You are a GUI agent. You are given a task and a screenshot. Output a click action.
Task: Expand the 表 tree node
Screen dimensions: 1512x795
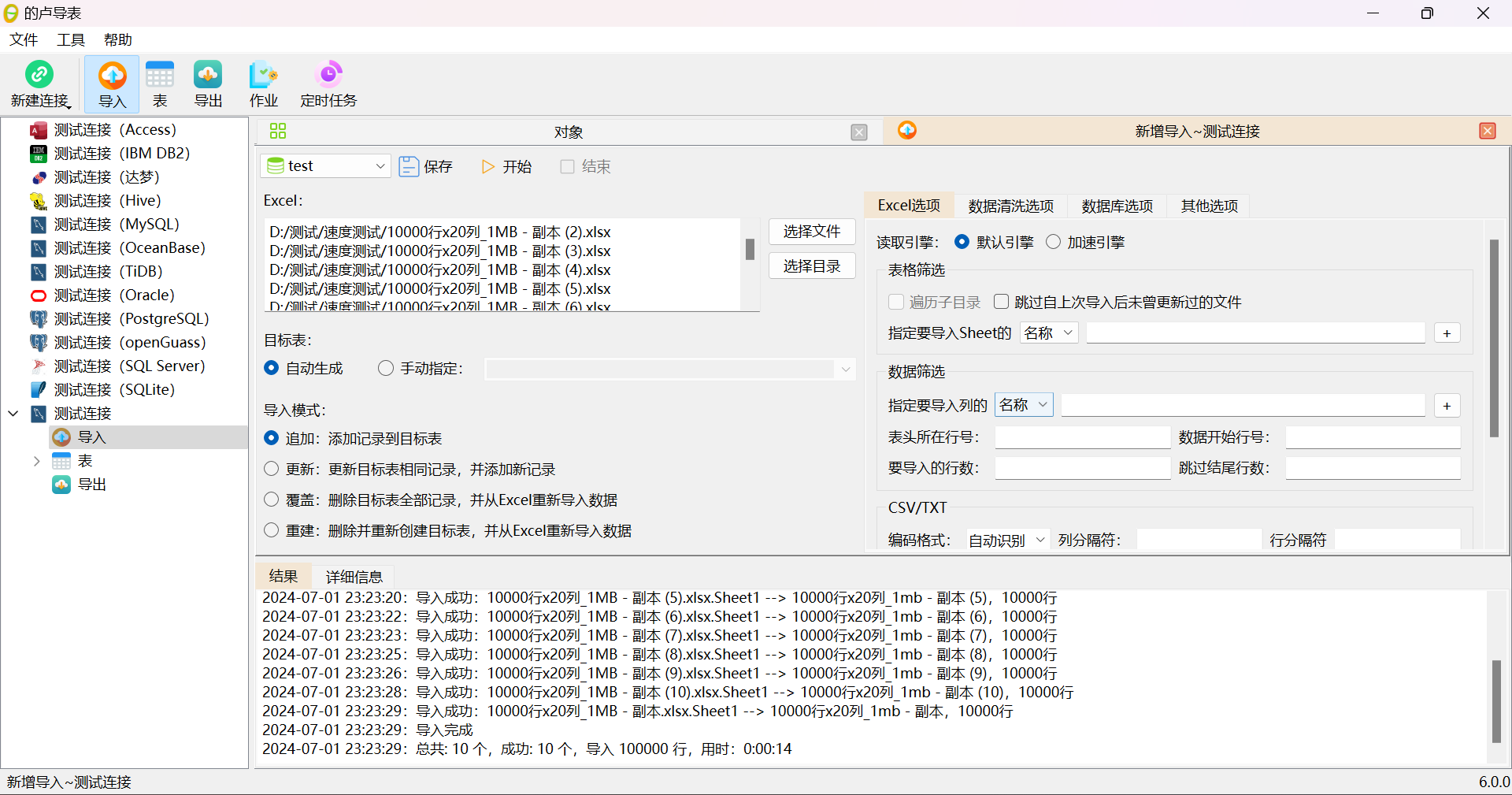(36, 461)
